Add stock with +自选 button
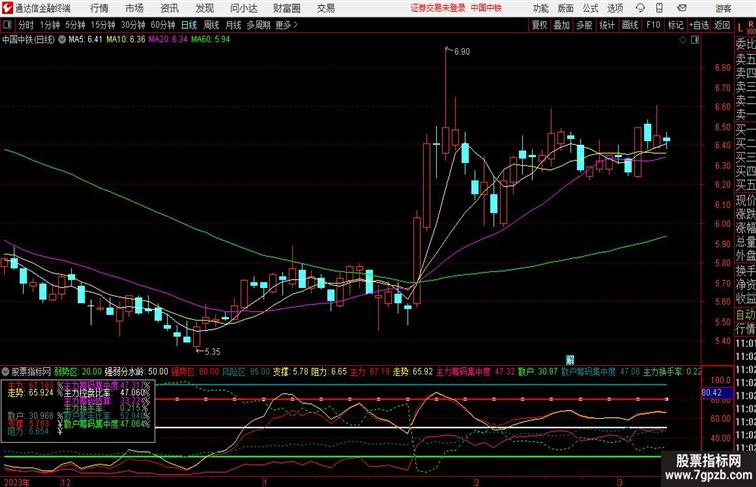 [699, 25]
